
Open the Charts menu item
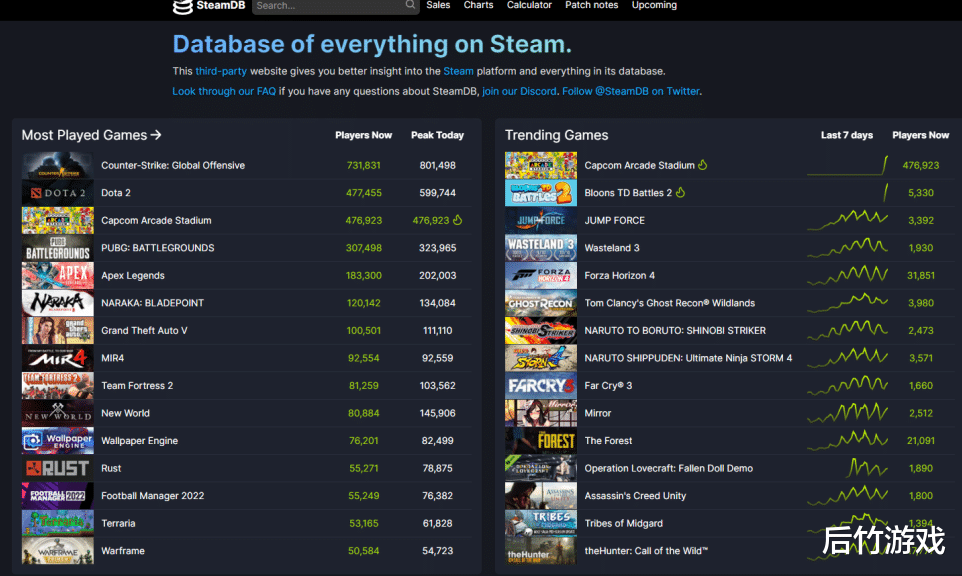click(479, 5)
